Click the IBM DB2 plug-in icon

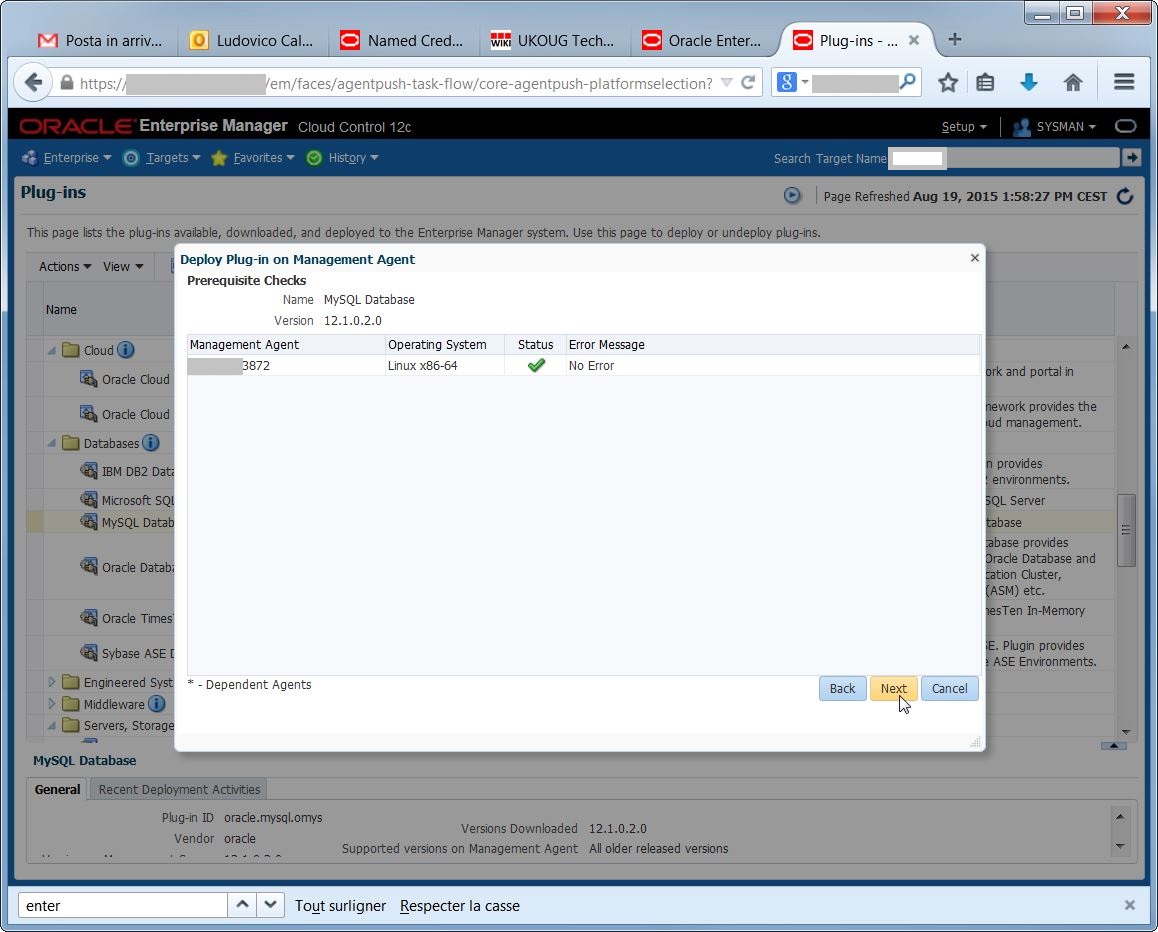coord(89,470)
